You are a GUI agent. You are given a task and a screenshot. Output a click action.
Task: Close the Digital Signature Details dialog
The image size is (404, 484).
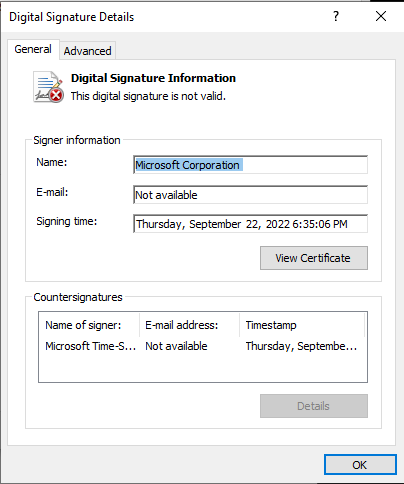381,16
